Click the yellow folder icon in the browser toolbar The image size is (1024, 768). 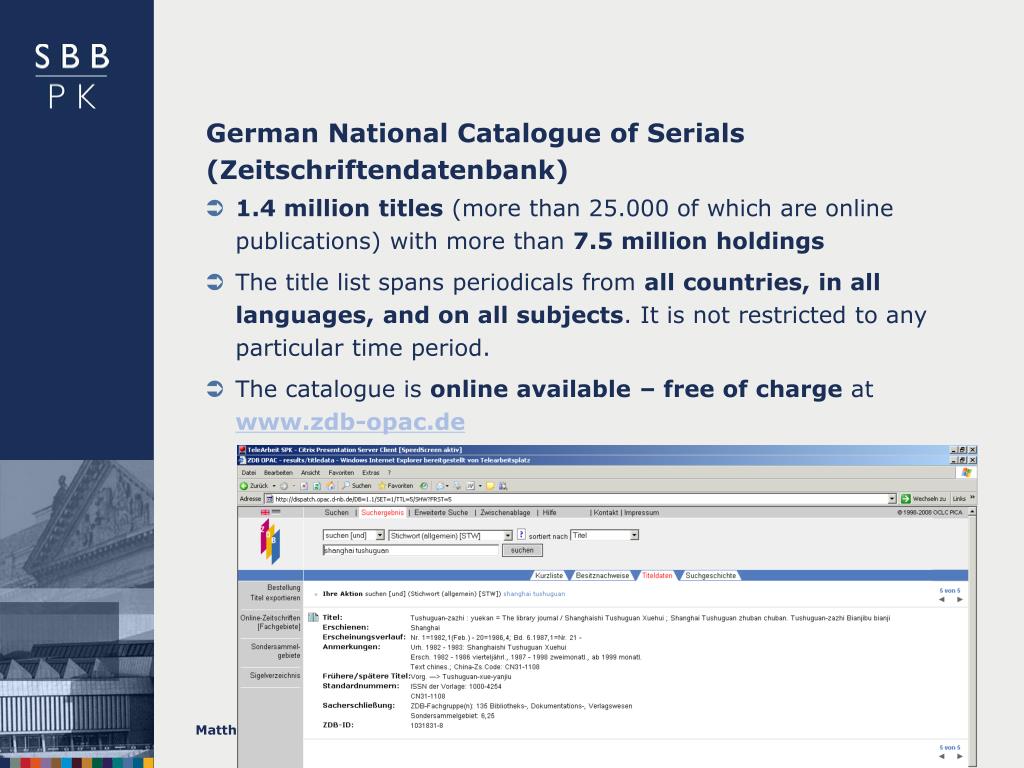point(490,486)
